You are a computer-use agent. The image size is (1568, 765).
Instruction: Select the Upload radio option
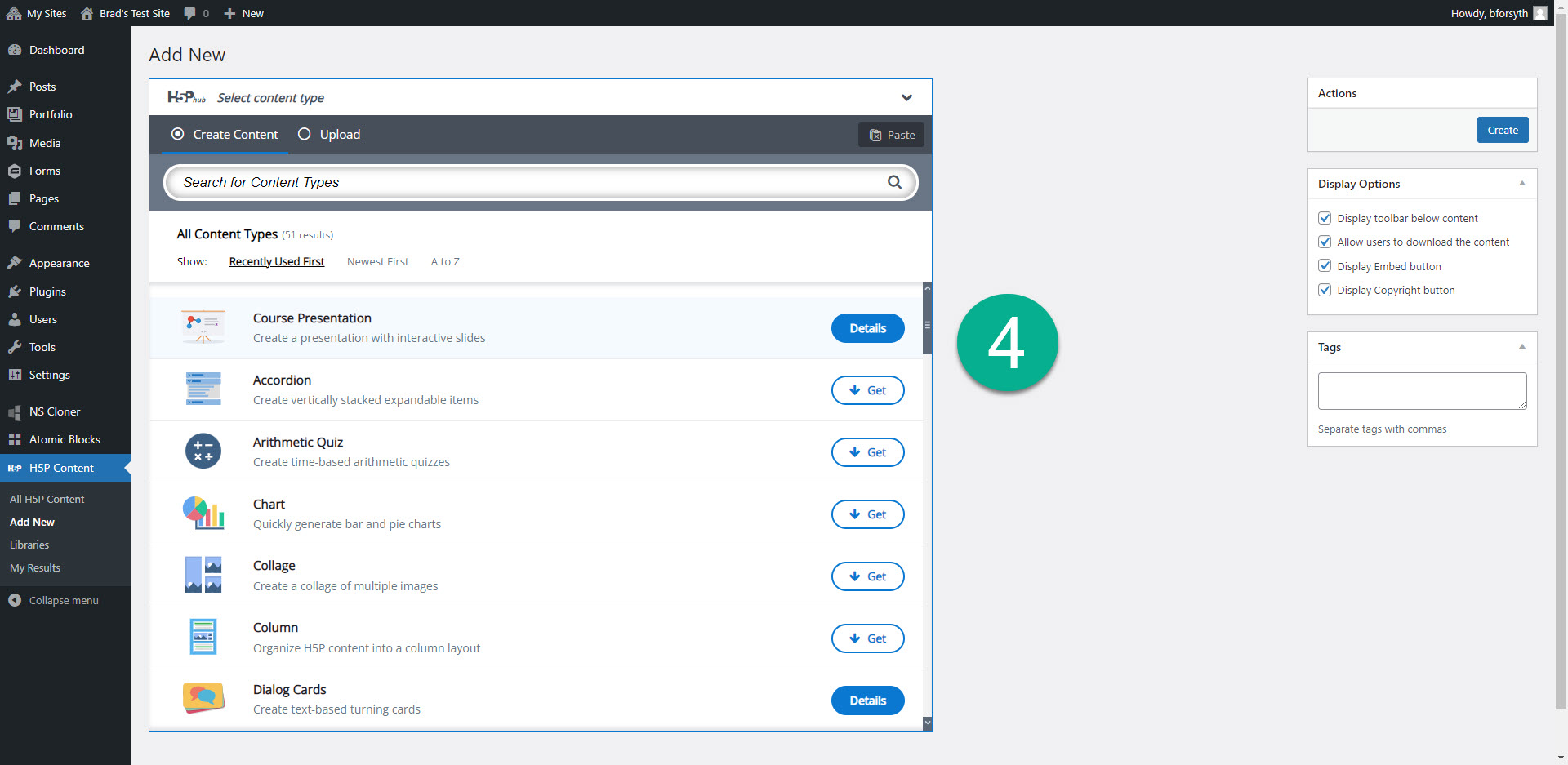[305, 135]
